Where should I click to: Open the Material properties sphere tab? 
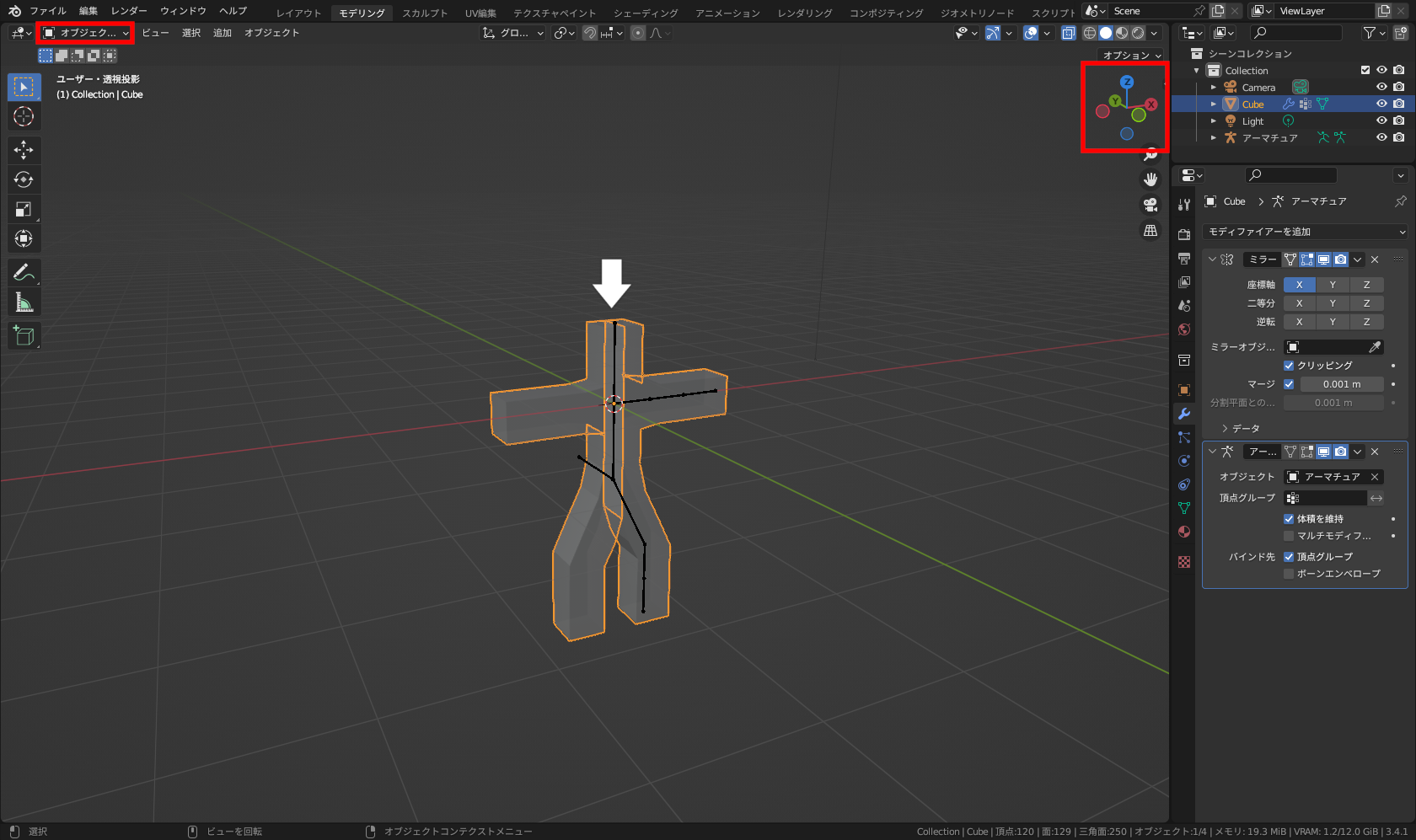click(x=1184, y=532)
